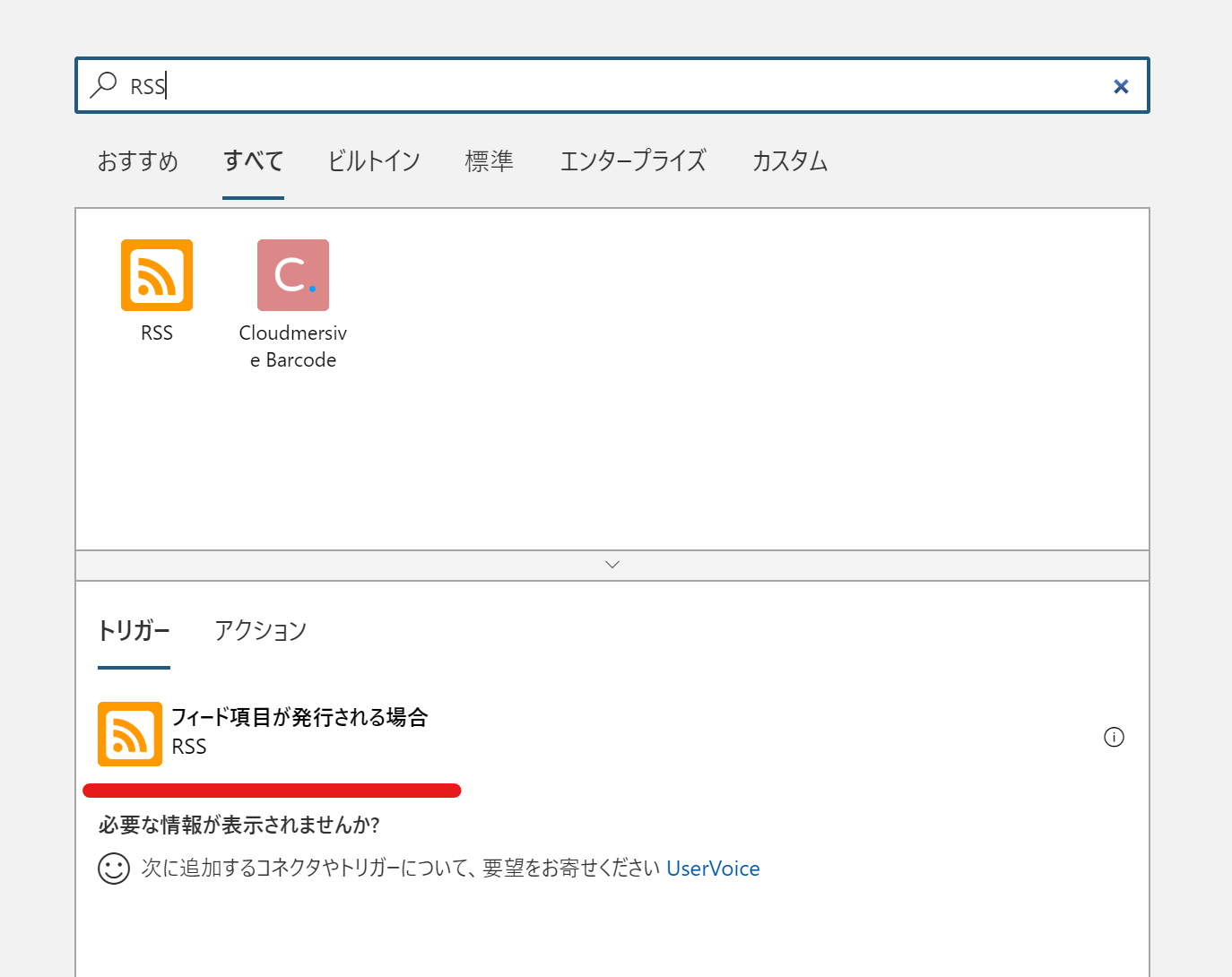Click the RSS subtitle under the trigger
Screen dimensions: 1232x977
pos(189,747)
